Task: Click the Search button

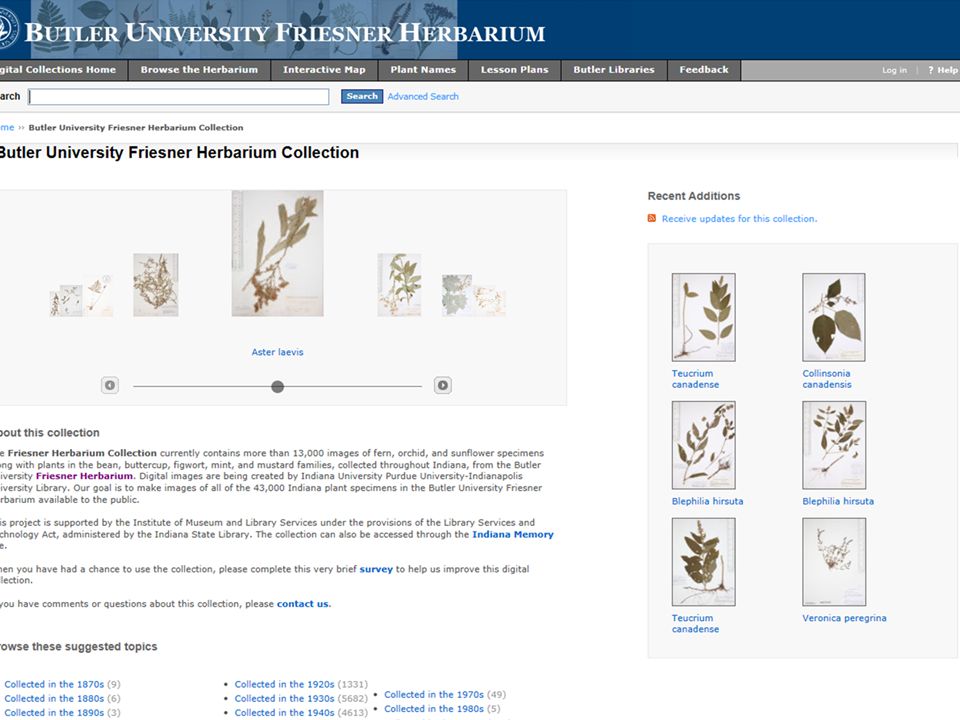Action: pos(362,96)
